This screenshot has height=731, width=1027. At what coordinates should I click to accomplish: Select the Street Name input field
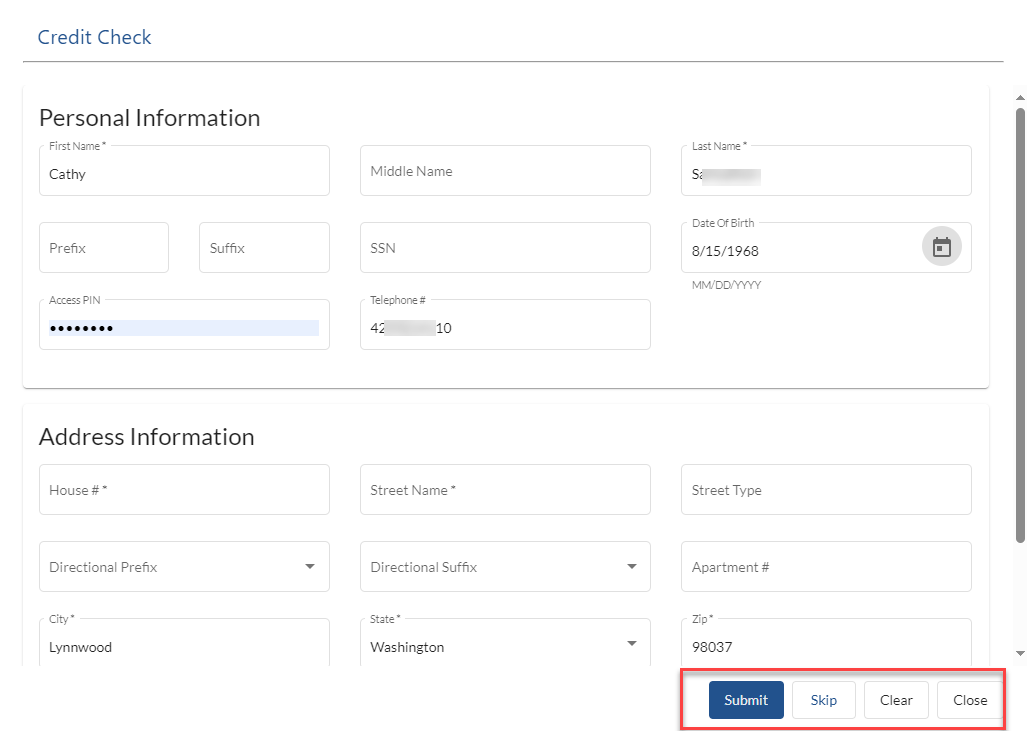pyautogui.click(x=505, y=490)
